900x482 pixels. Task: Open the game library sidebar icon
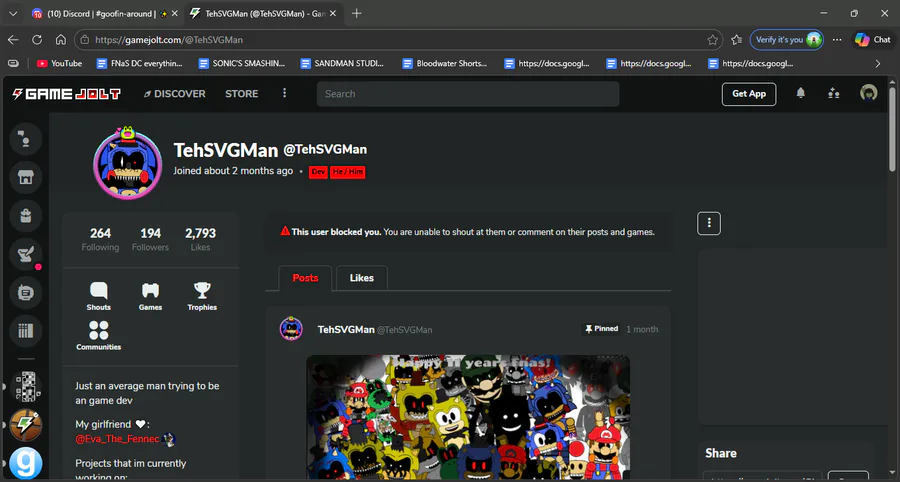(25, 331)
